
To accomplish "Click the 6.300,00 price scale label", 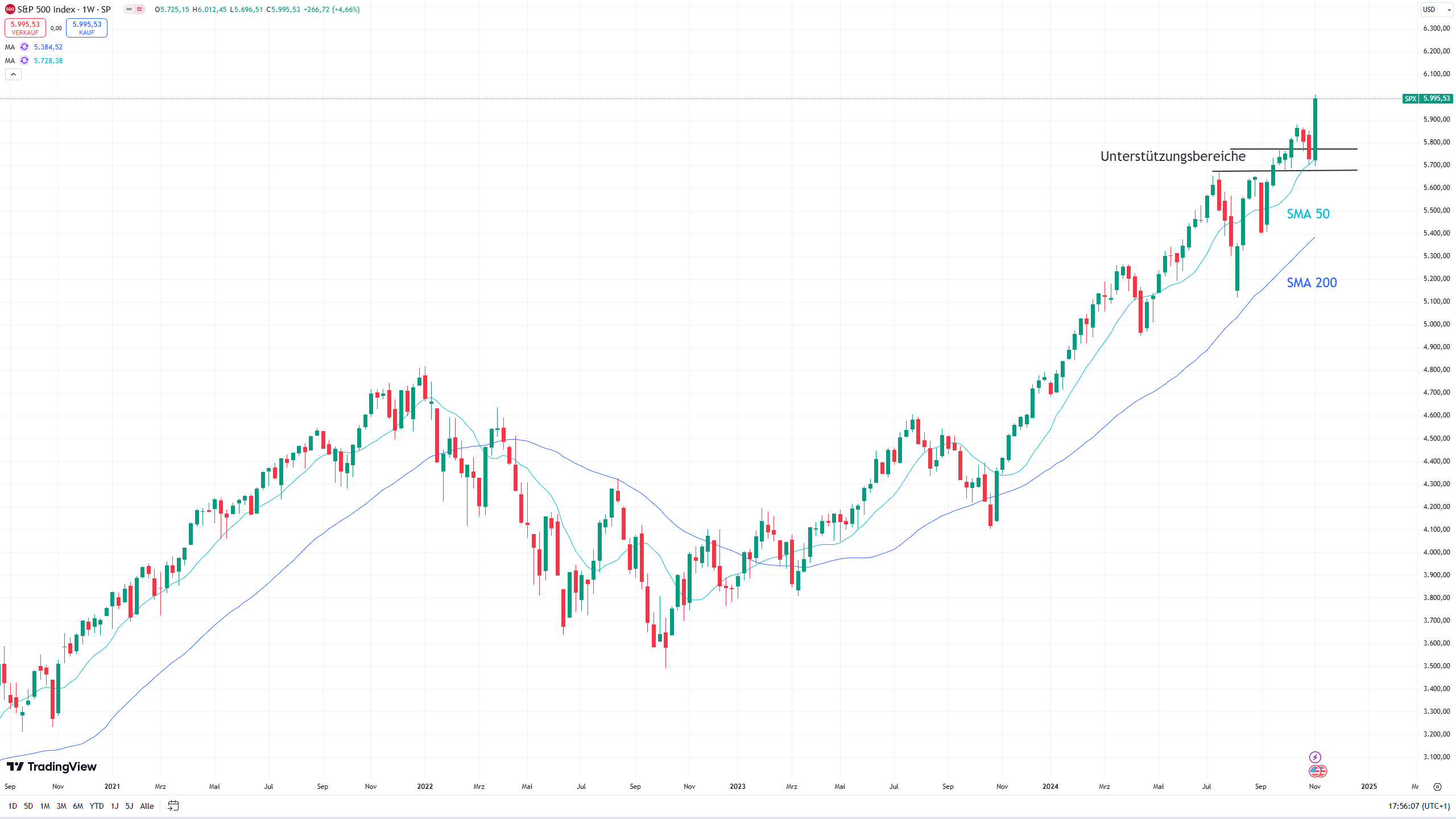I will tap(1436, 28).
